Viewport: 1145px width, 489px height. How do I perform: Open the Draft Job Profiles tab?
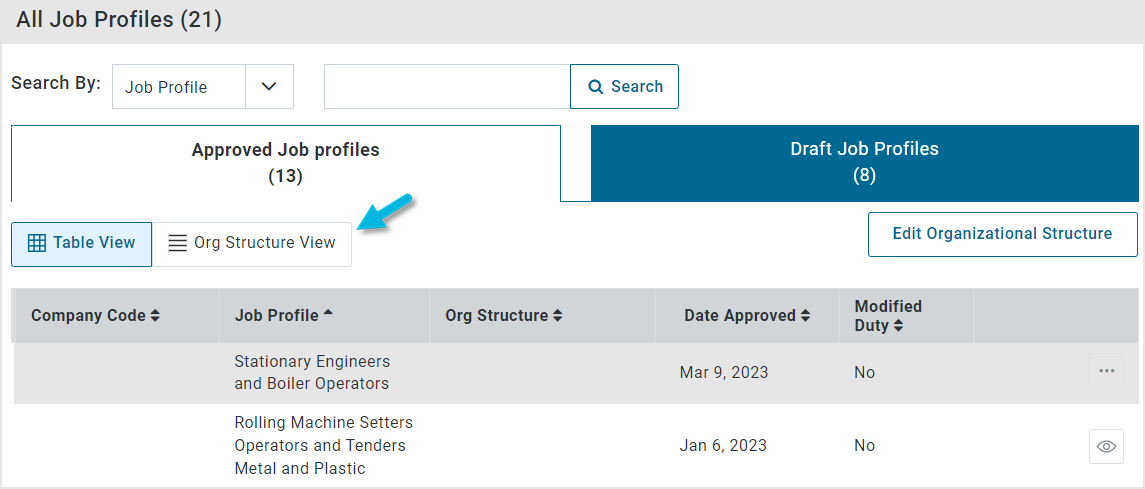point(865,163)
